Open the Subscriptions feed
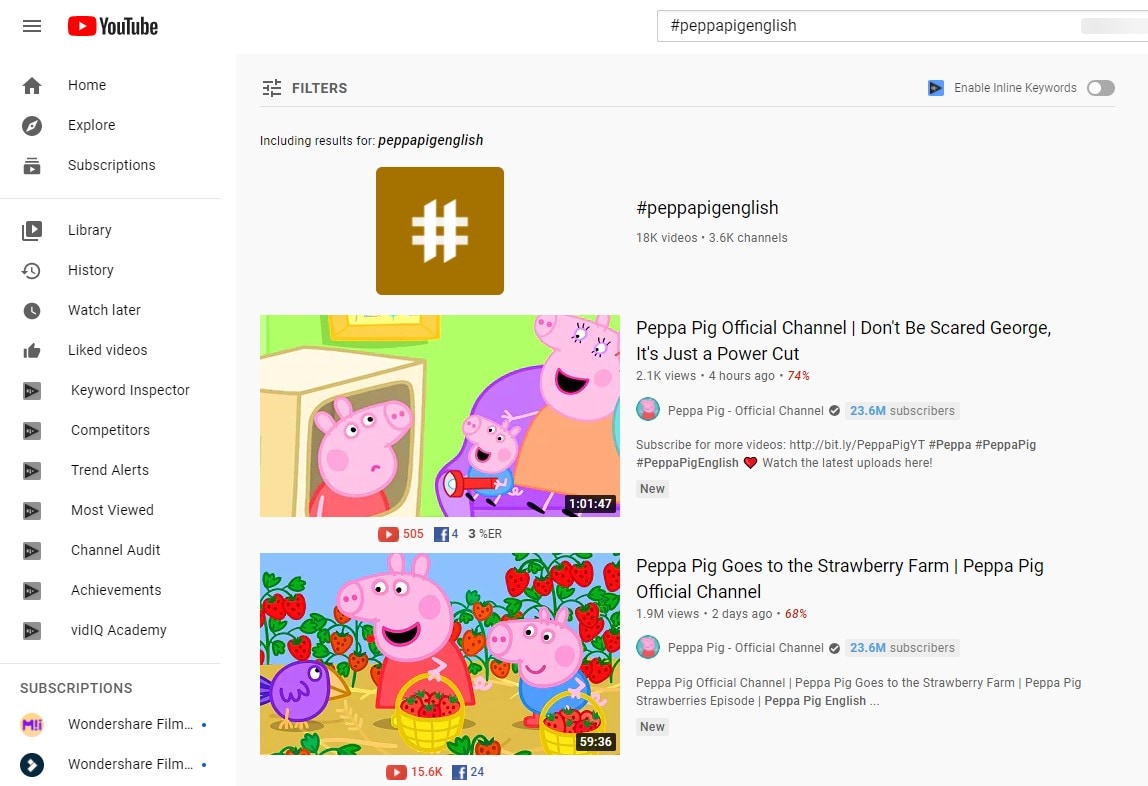Screen dimensions: 1148x786 coord(110,165)
